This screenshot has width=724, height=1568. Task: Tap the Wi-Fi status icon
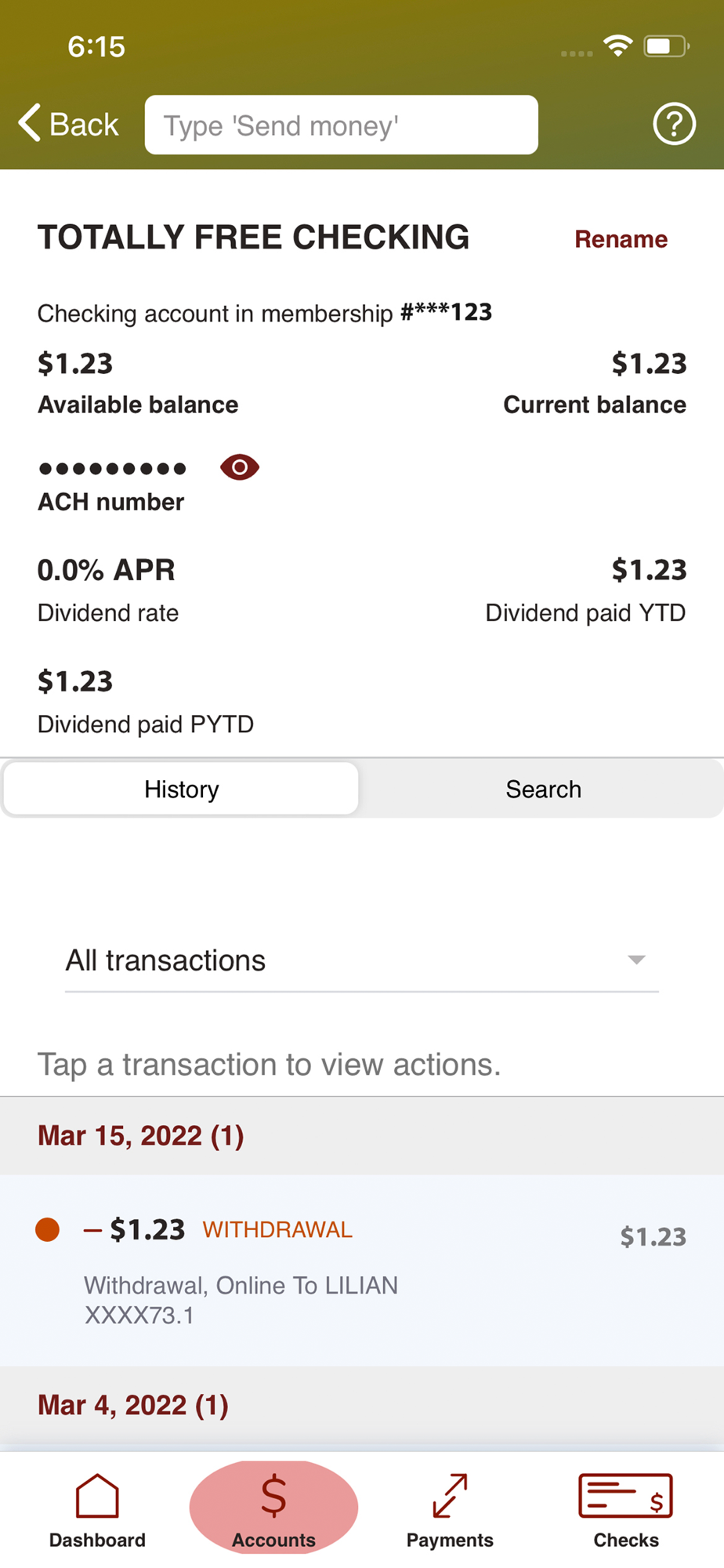tap(617, 46)
